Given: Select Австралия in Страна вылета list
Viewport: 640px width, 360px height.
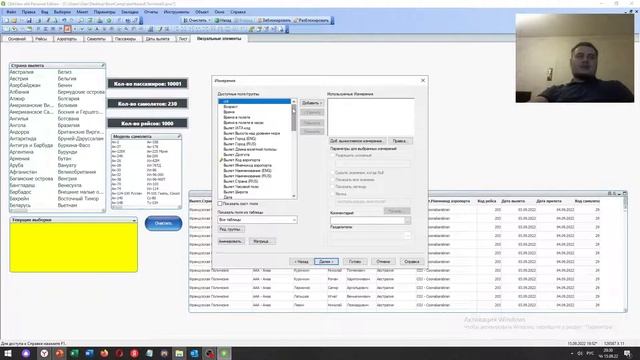Looking at the screenshot, I should [x=21, y=72].
